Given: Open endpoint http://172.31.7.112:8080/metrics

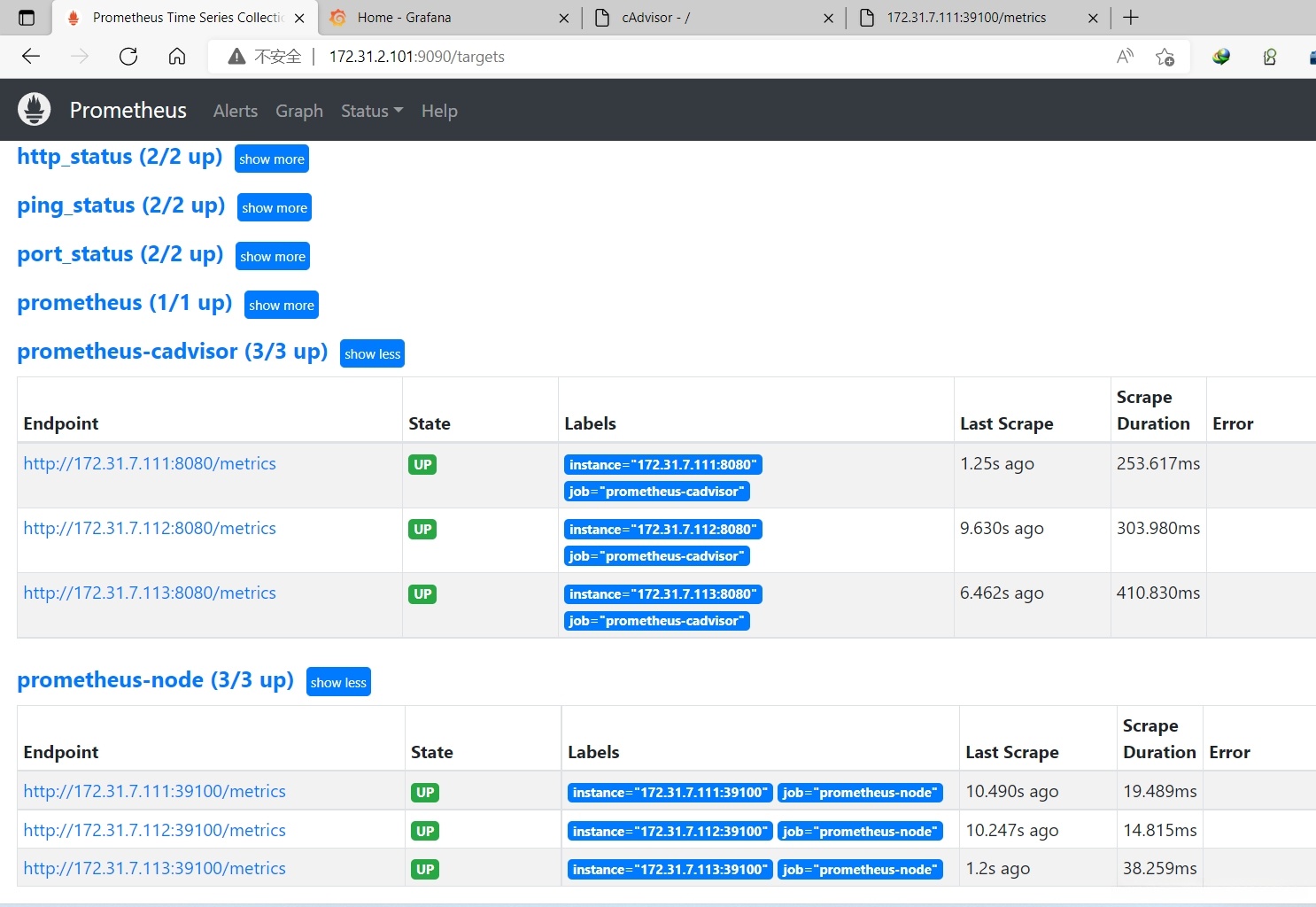Looking at the screenshot, I should click(150, 528).
